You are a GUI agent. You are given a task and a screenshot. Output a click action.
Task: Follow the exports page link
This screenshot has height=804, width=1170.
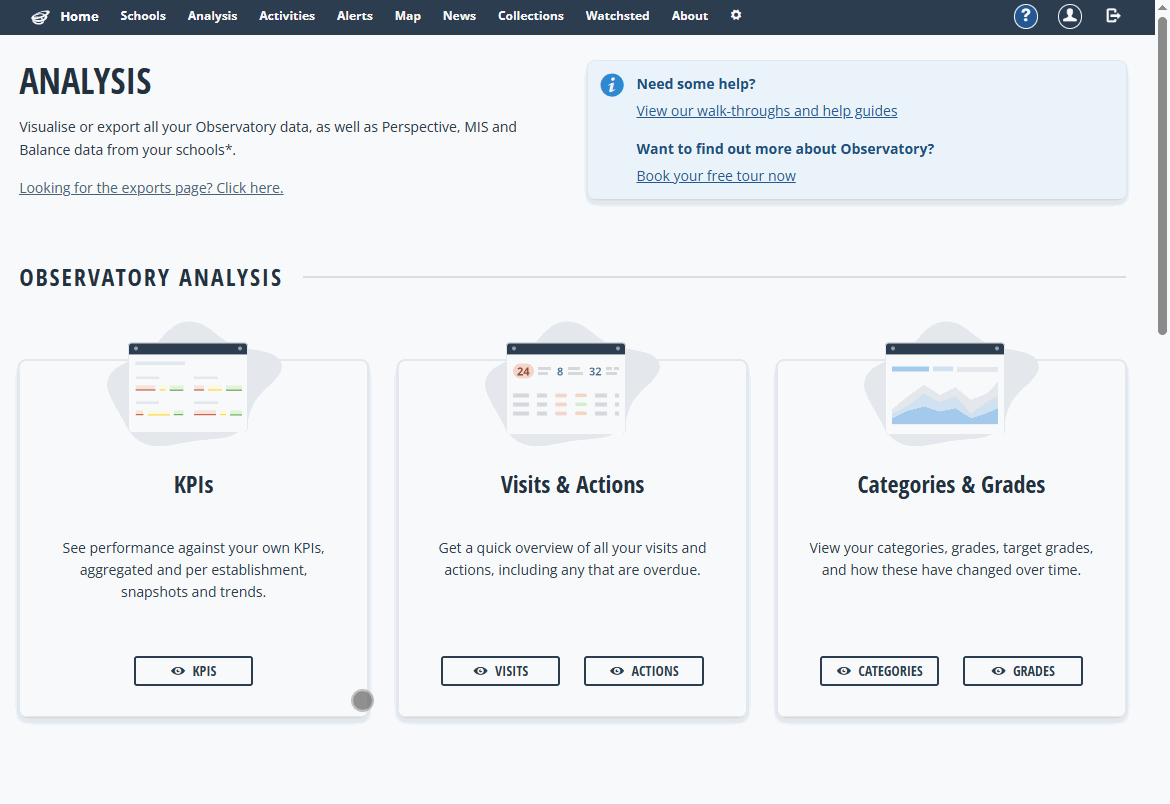pyautogui.click(x=151, y=188)
